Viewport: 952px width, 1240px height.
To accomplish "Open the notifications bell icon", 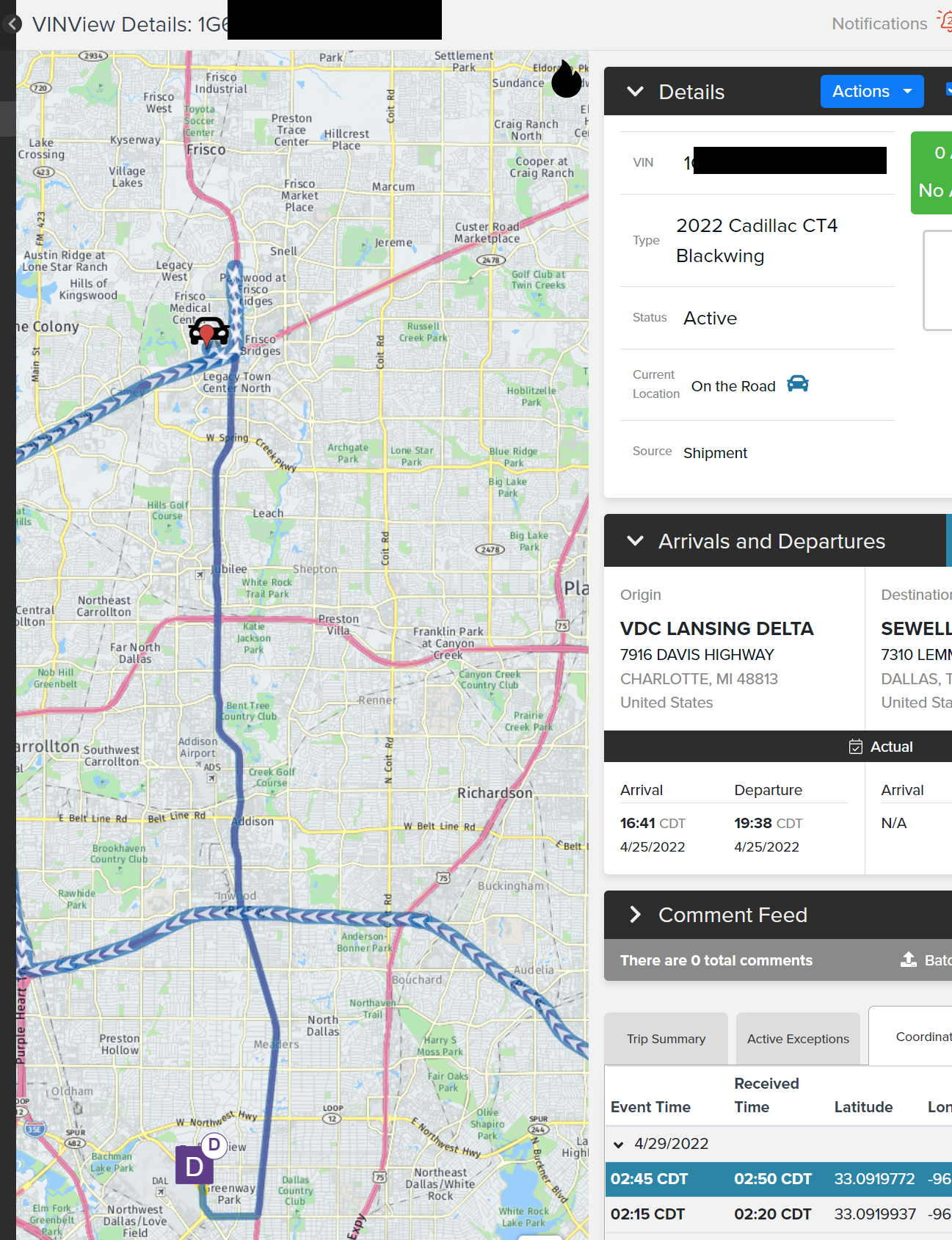I will tap(945, 22).
